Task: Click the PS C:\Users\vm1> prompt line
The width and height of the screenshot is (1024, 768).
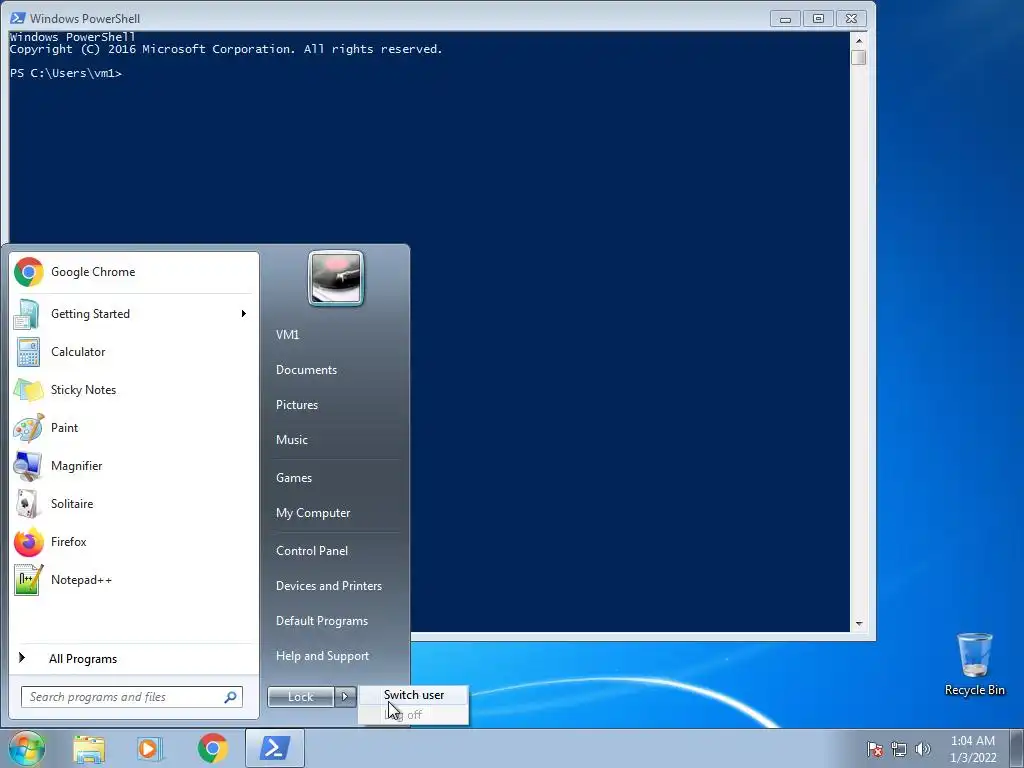Action: (66, 73)
